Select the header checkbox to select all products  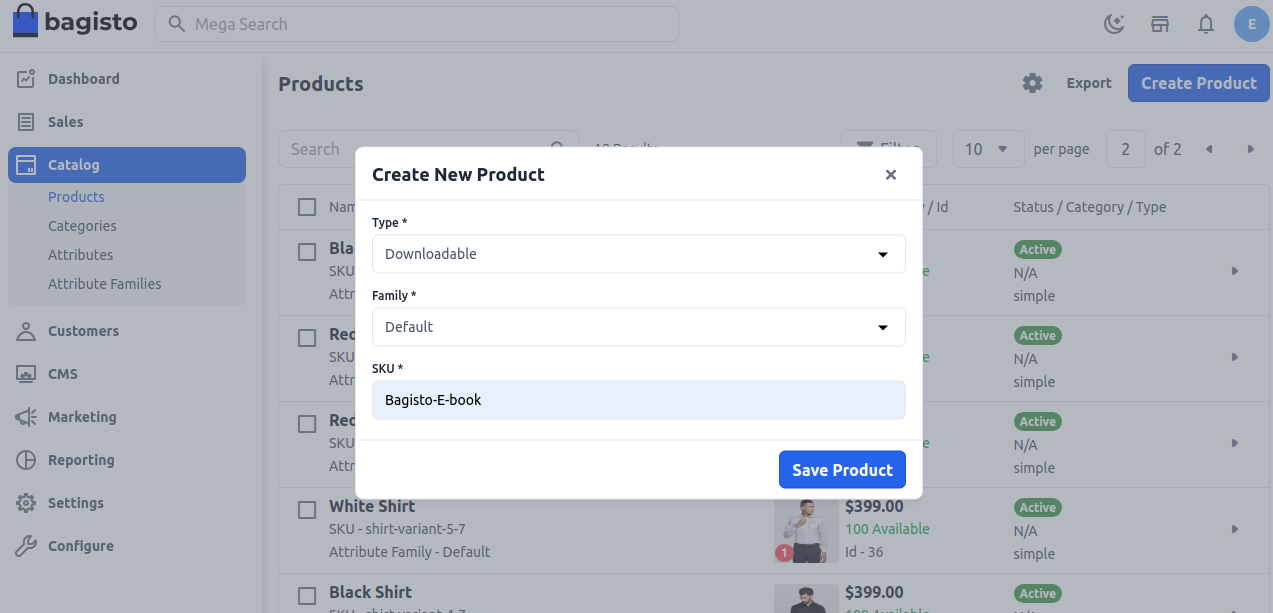pyautogui.click(x=306, y=206)
